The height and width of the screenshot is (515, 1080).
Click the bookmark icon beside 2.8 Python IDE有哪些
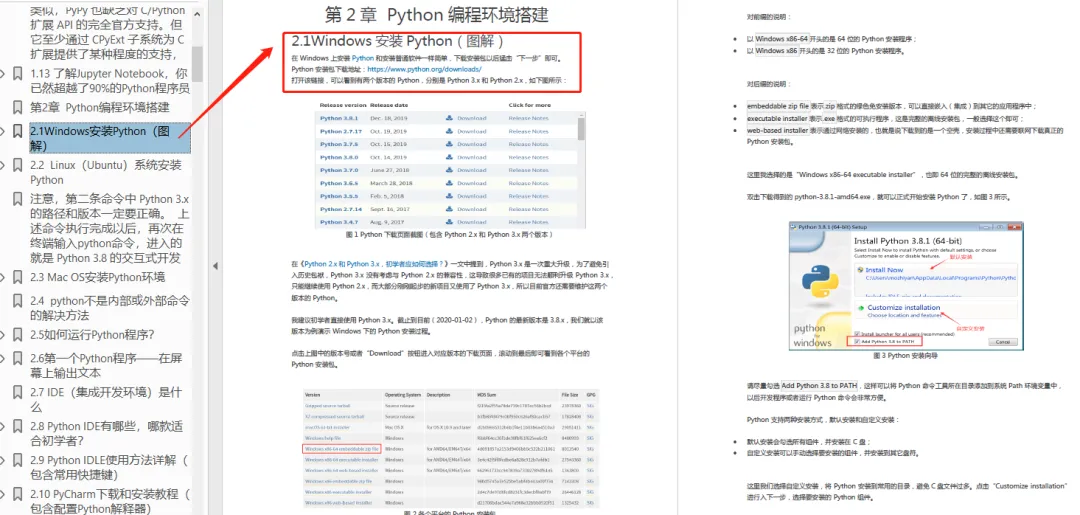pos(17,426)
